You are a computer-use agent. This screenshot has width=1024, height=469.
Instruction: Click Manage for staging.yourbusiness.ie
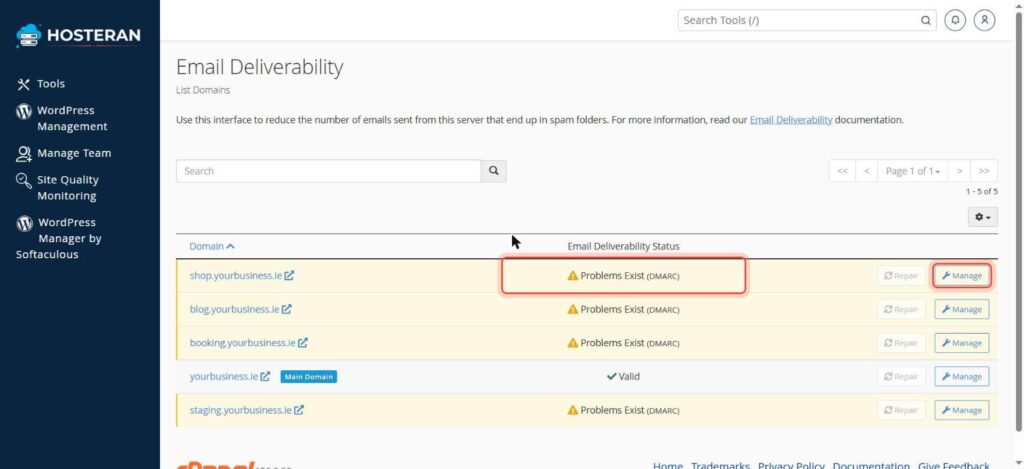(961, 410)
